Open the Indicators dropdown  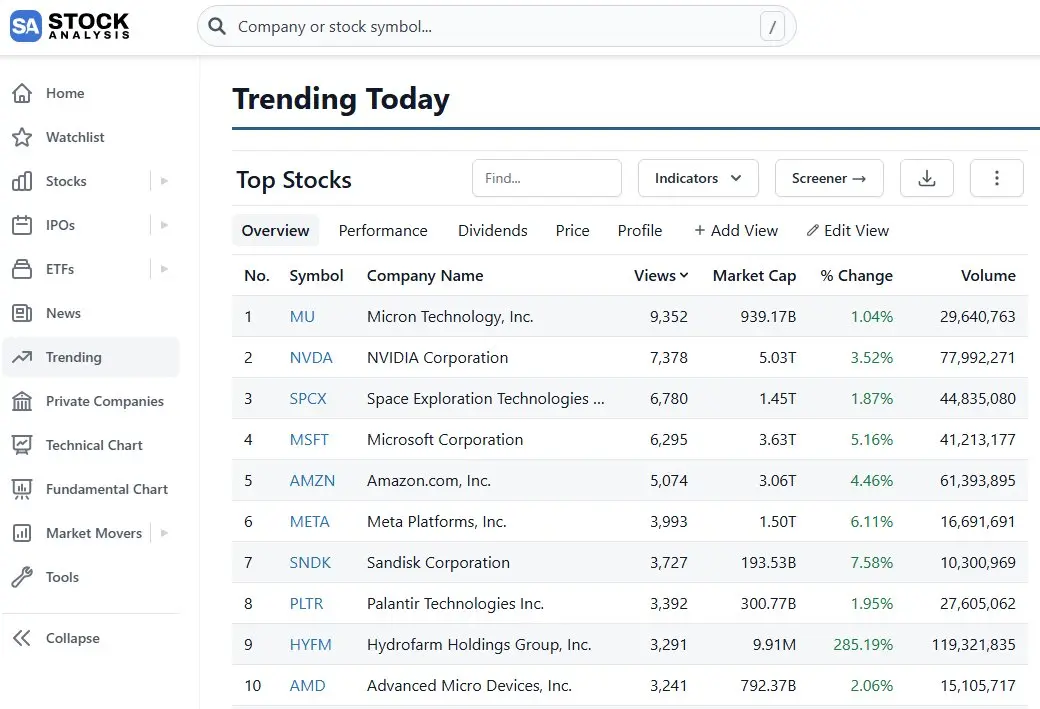tap(698, 178)
